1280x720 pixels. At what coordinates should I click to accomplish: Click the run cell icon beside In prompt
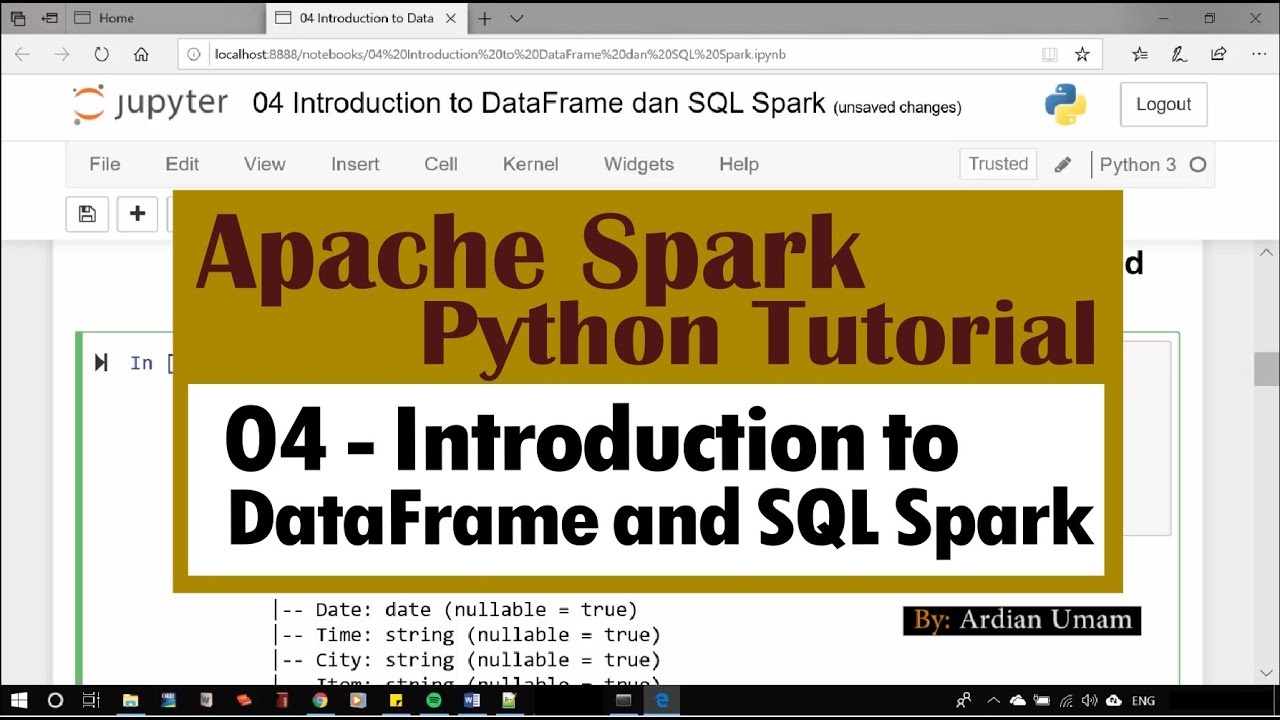tap(101, 363)
